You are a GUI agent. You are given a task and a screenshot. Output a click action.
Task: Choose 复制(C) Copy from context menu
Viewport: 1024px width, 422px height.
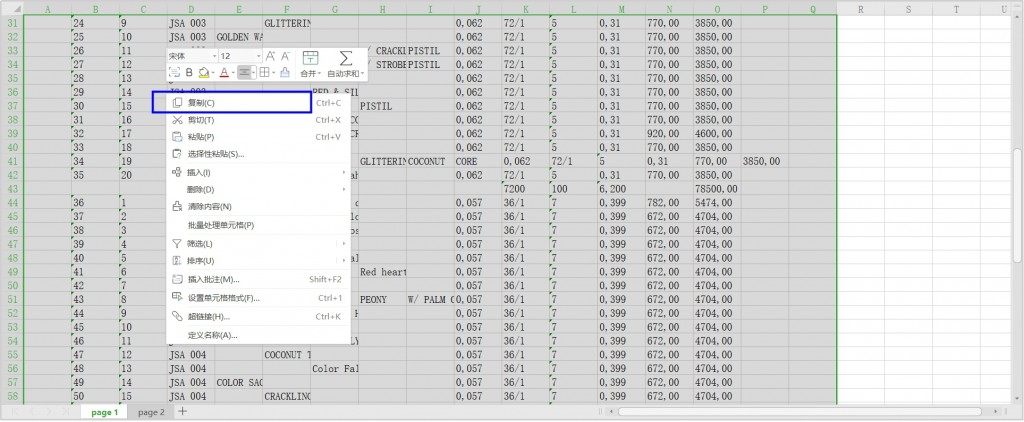point(259,103)
